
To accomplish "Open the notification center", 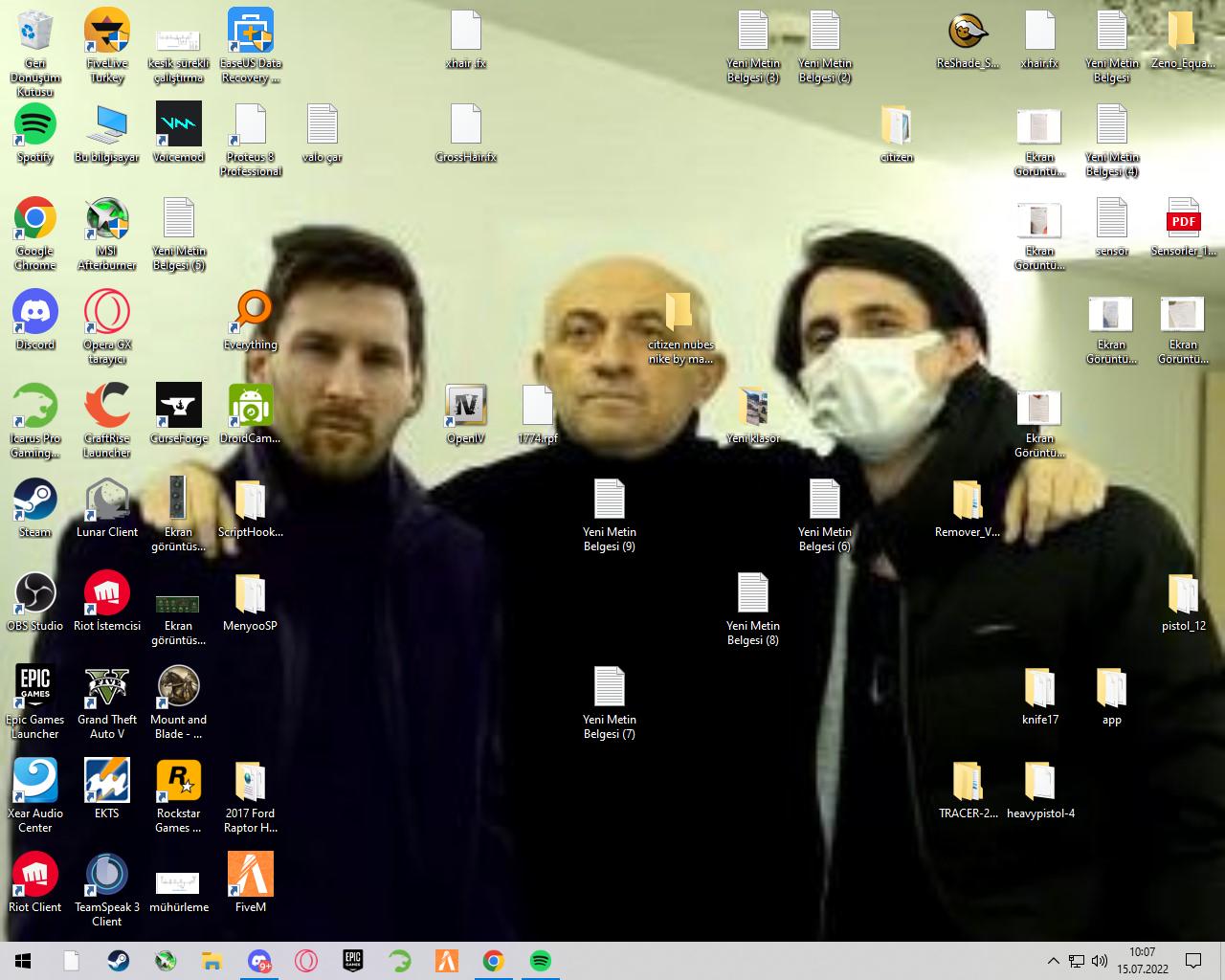I will (x=1193, y=961).
